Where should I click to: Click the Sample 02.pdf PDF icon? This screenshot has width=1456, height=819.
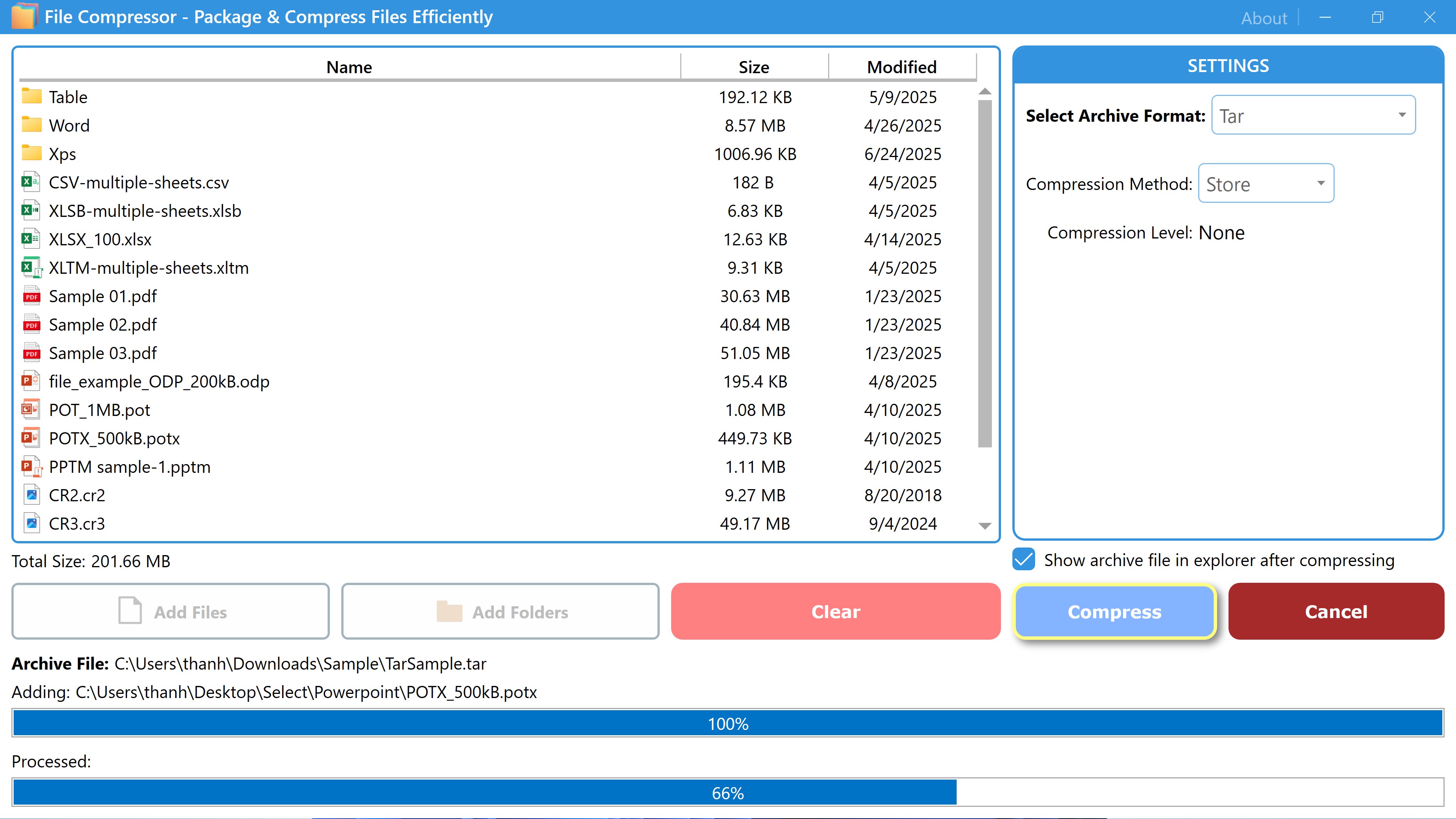(31, 325)
